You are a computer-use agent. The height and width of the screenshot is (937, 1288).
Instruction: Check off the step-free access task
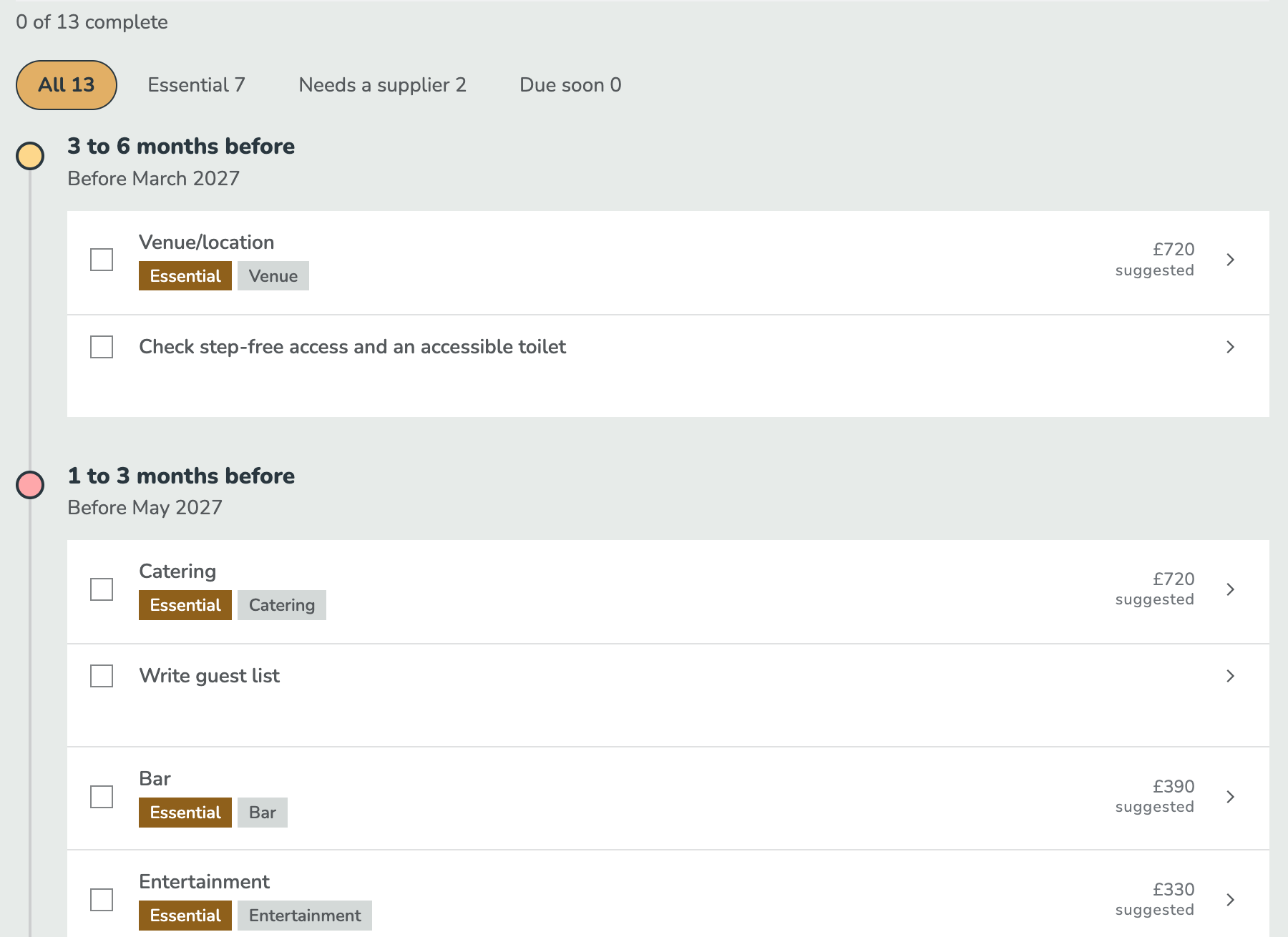tap(101, 347)
